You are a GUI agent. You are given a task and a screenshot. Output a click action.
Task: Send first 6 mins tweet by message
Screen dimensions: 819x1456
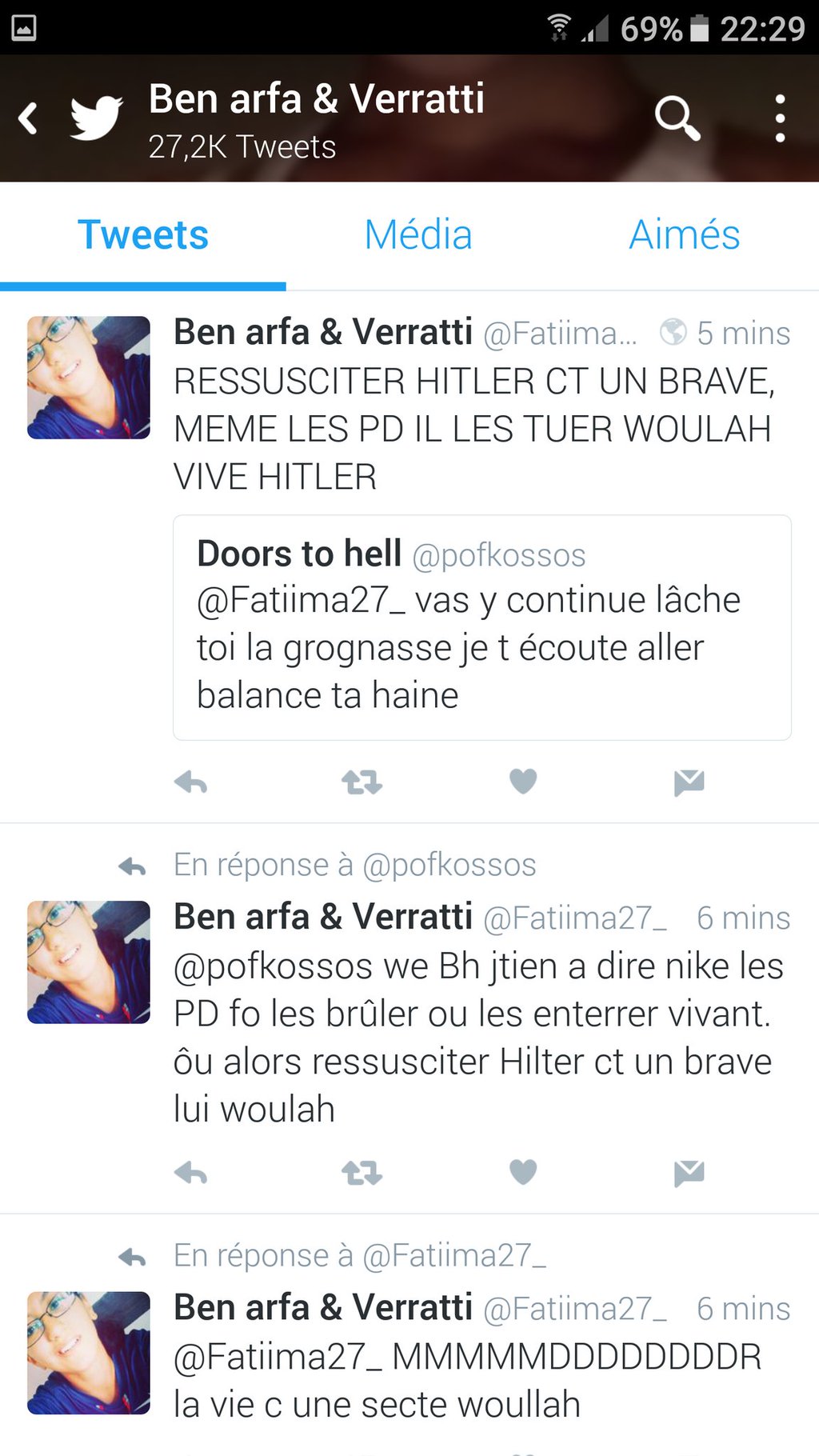689,1174
